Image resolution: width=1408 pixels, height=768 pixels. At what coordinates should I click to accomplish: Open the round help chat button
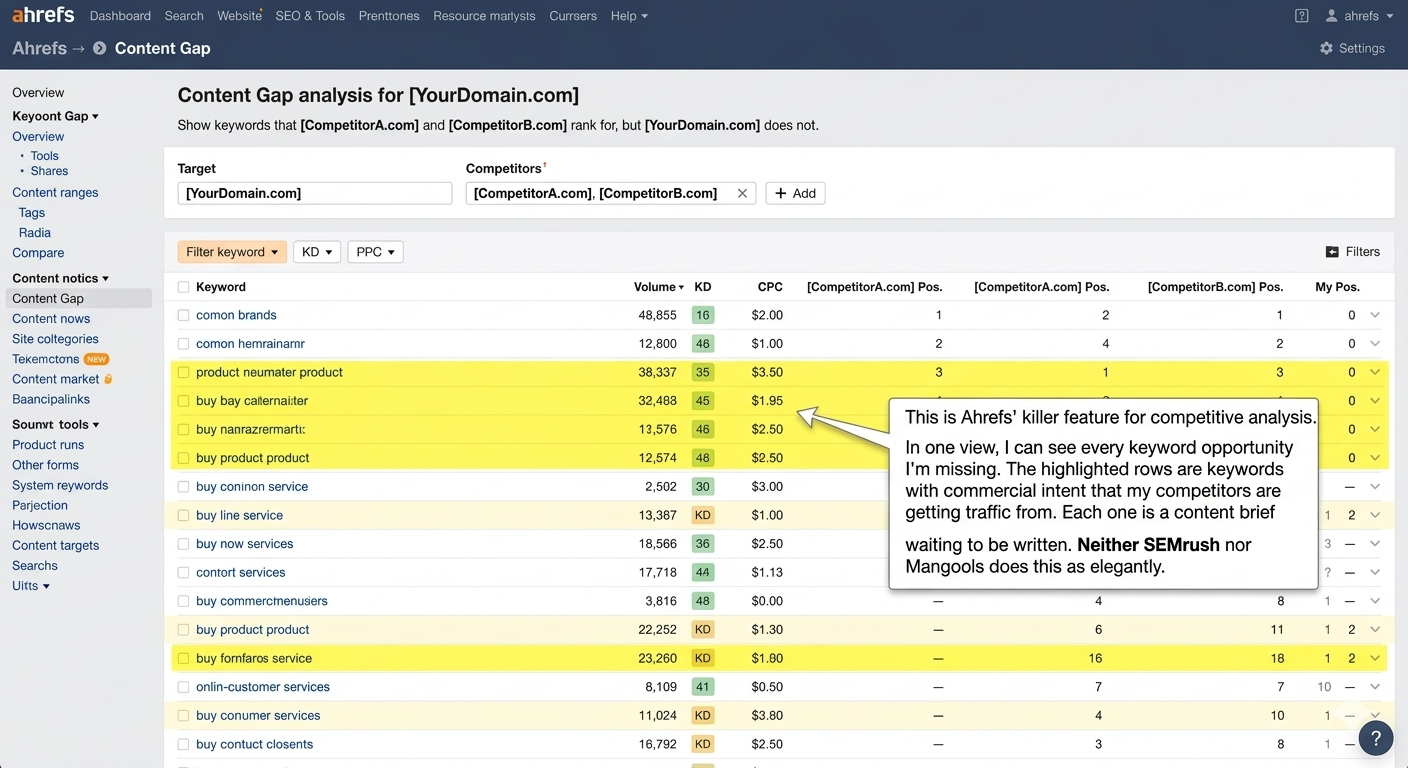(1376, 738)
